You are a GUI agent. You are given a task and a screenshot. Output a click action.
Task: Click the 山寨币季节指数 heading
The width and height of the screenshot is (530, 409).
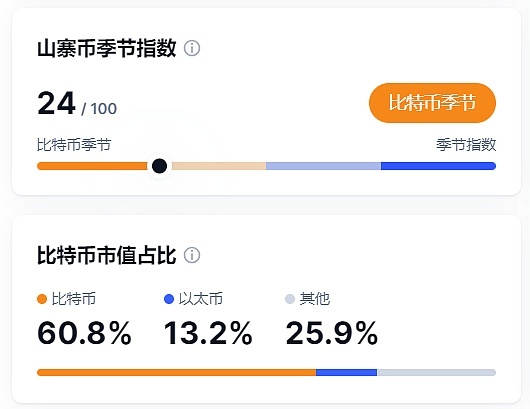pyautogui.click(x=107, y=48)
